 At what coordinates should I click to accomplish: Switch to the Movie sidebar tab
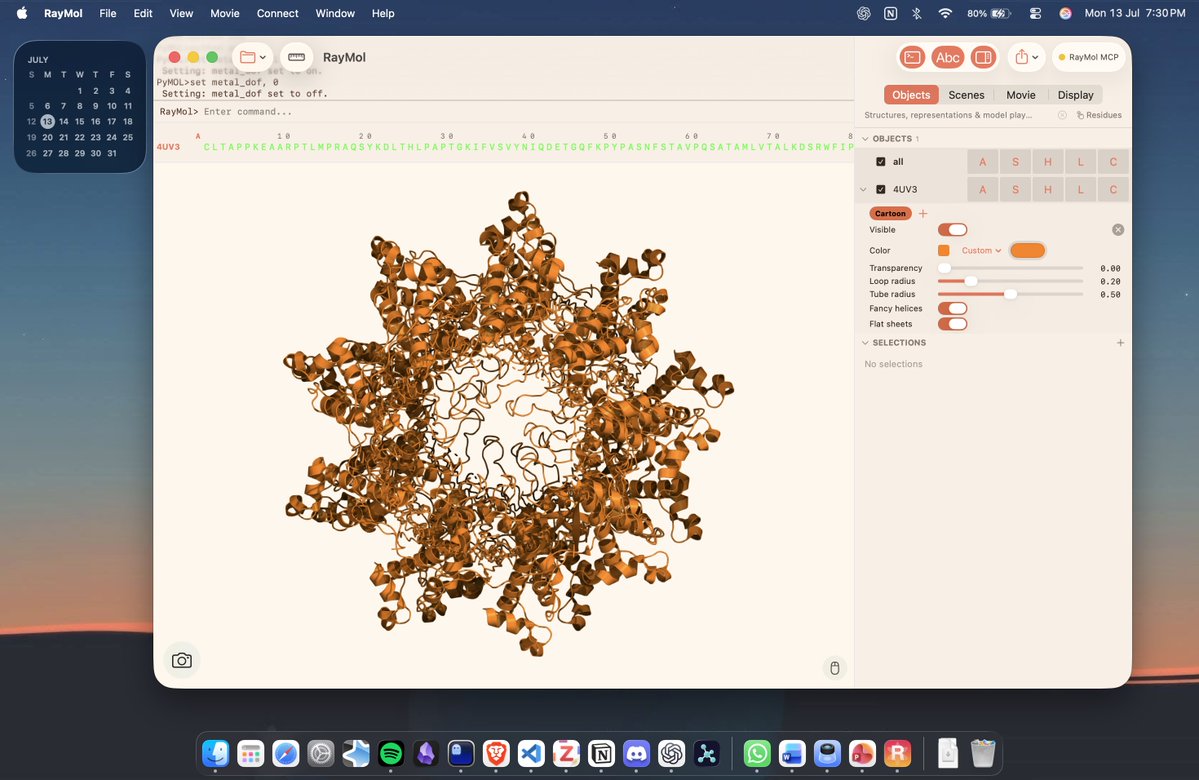tap(1021, 95)
